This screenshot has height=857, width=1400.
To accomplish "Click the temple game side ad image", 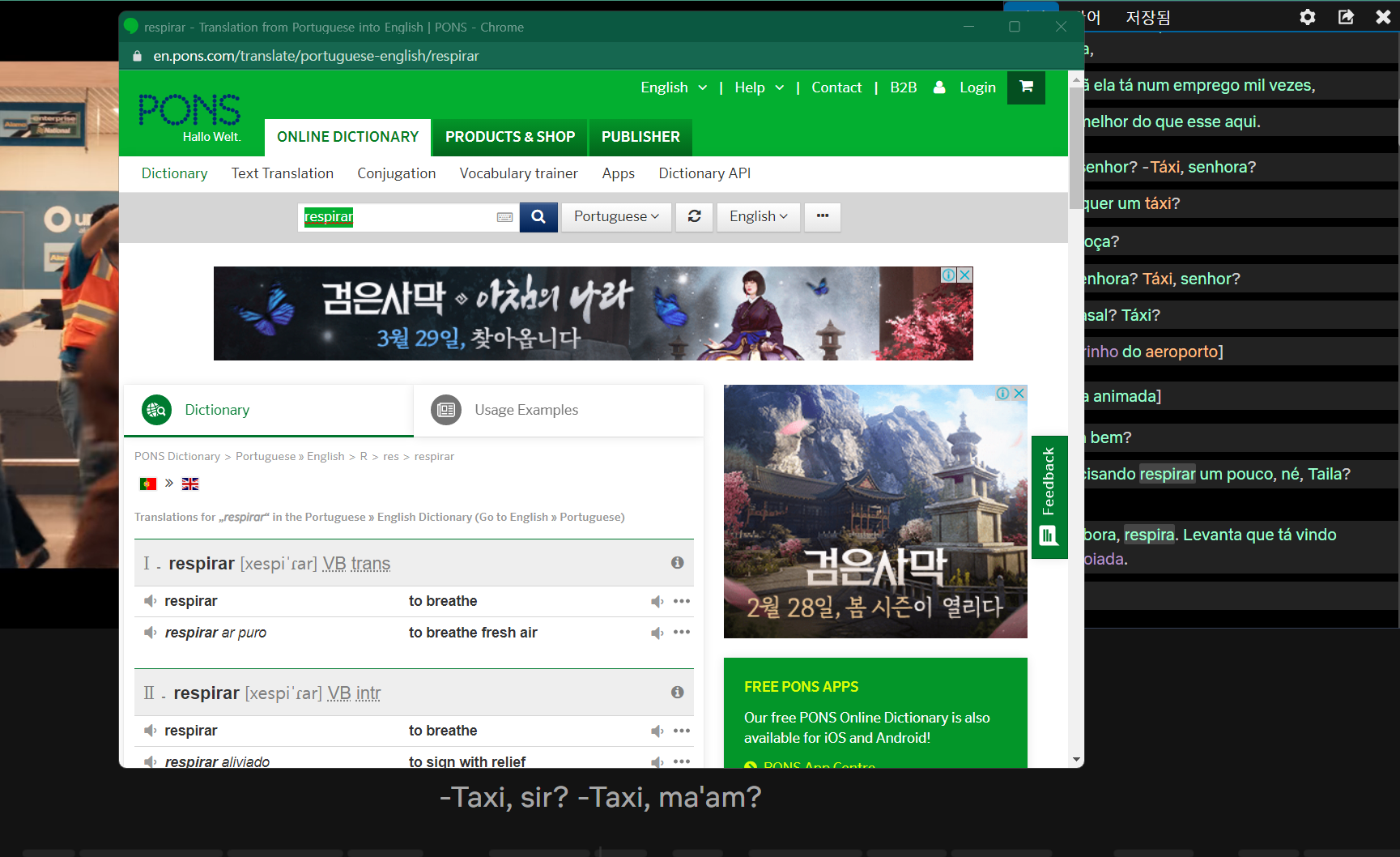I will click(875, 512).
